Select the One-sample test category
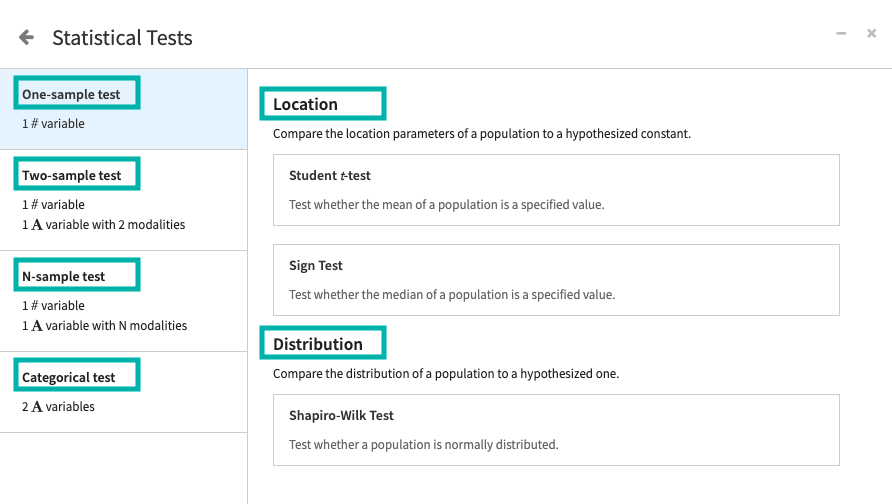Screen dimensions: 892x504 [x=71, y=95]
